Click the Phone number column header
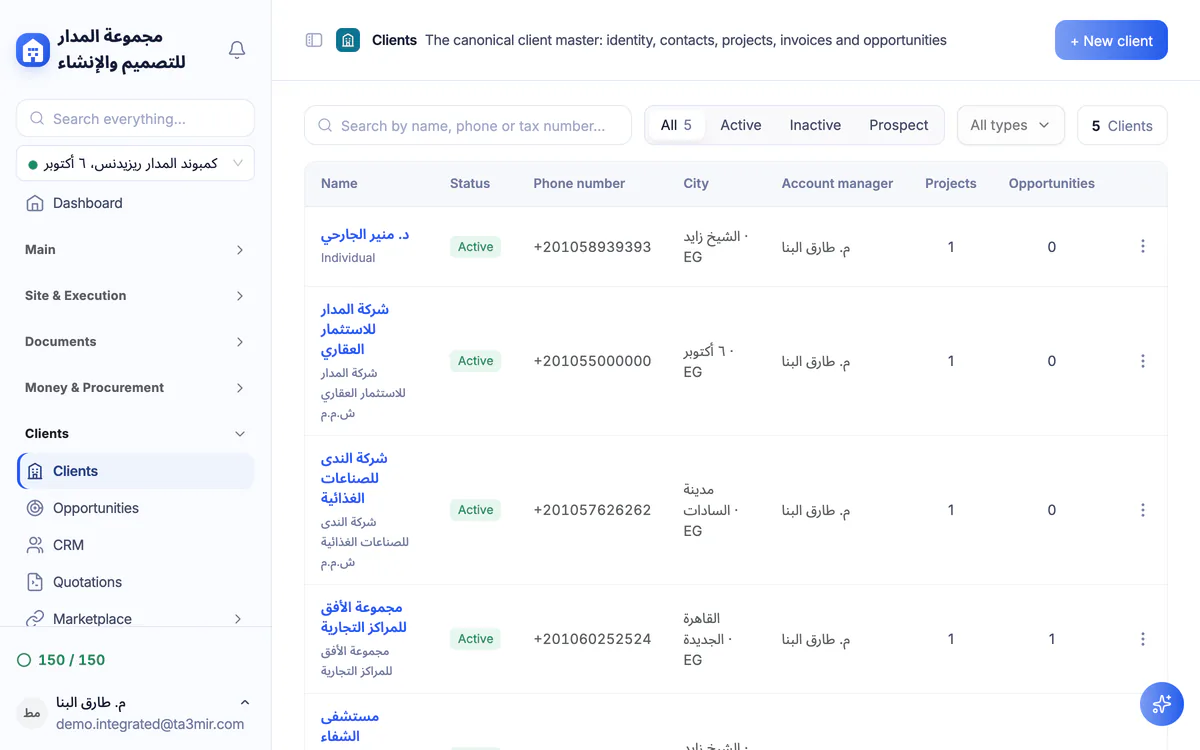This screenshot has height=750, width=1200. point(579,183)
